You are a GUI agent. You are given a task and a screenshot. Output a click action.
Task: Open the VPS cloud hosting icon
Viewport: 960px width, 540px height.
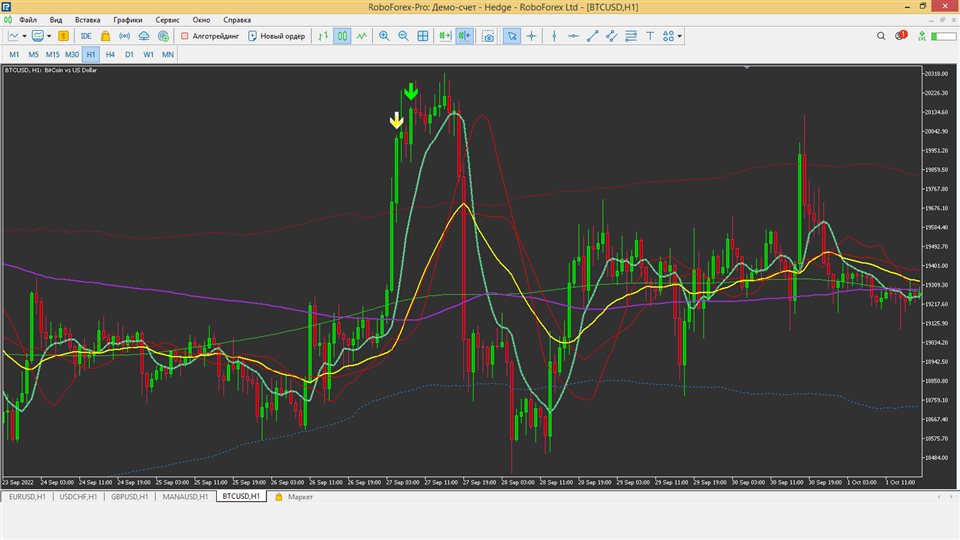(x=144, y=36)
